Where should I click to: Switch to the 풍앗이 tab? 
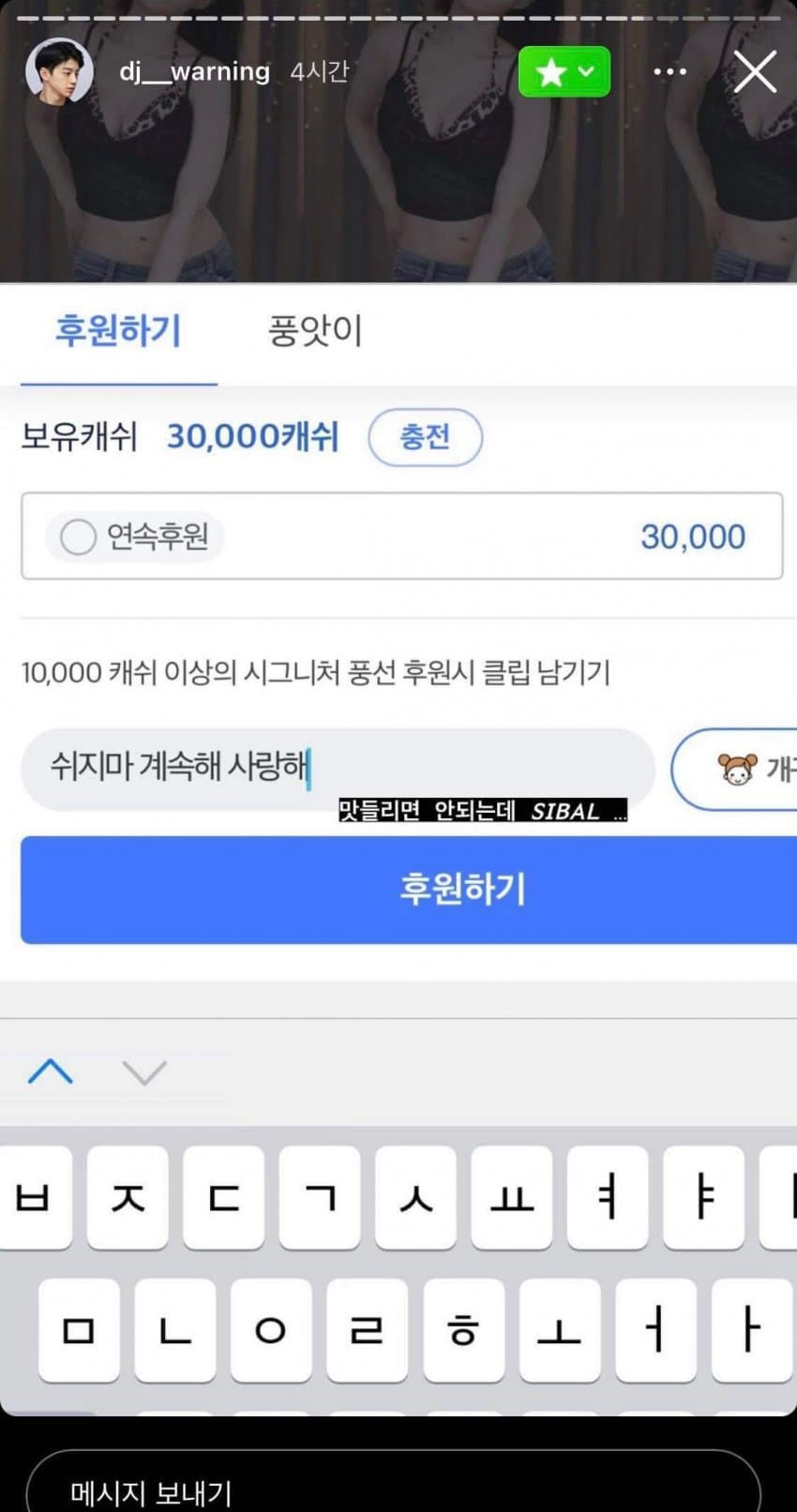click(x=315, y=332)
